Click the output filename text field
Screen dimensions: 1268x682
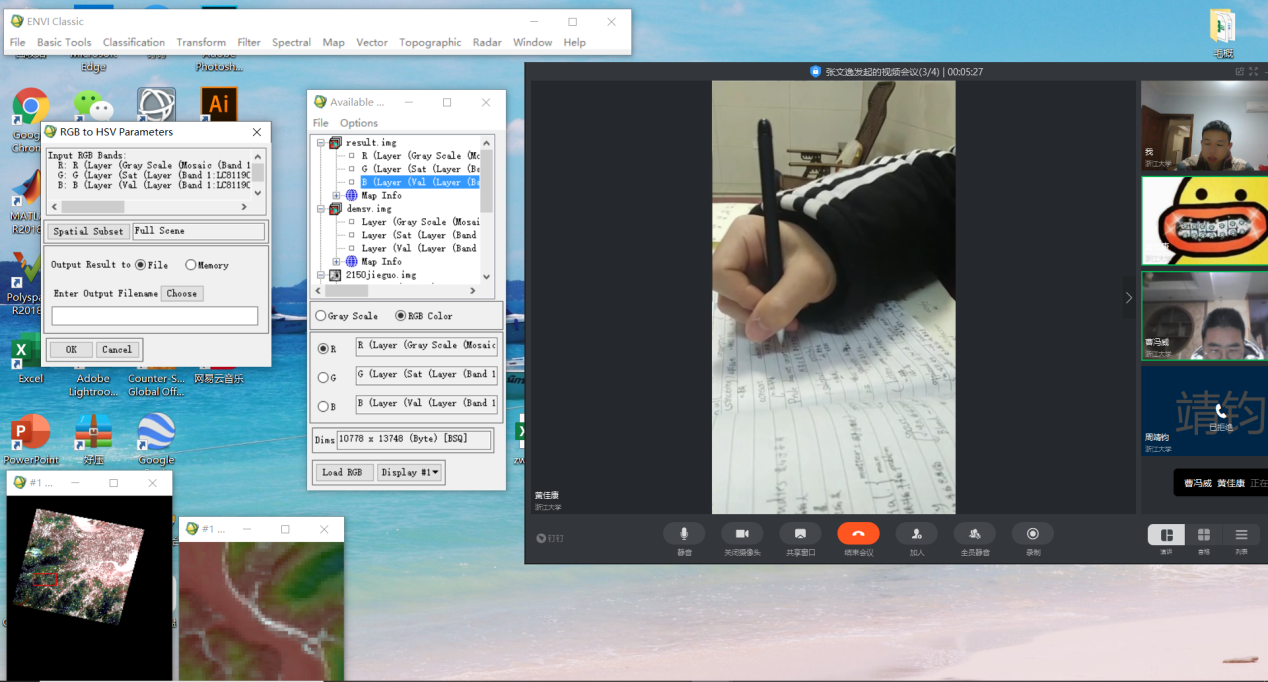155,316
